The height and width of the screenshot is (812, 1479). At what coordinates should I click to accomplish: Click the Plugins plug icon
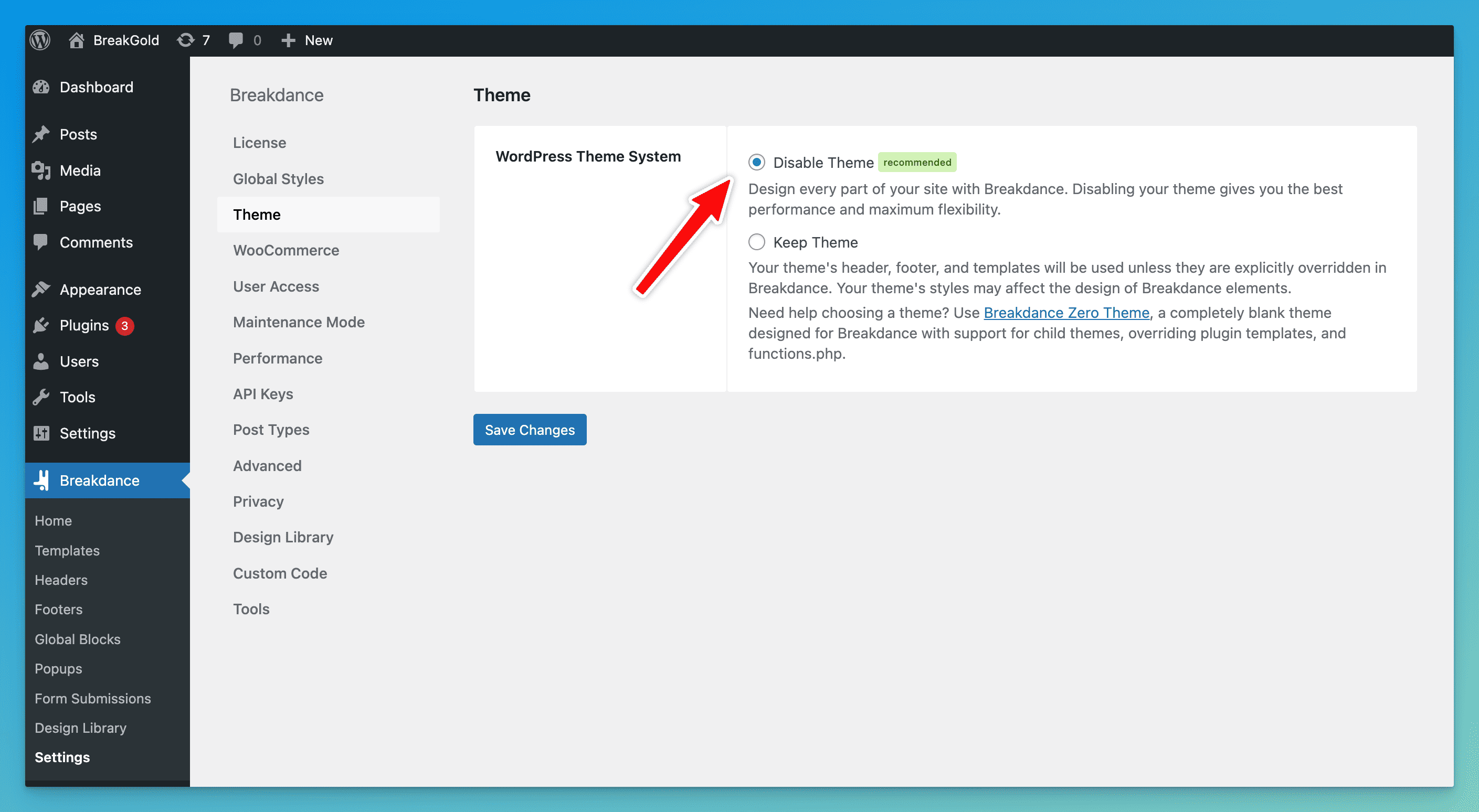[x=41, y=325]
